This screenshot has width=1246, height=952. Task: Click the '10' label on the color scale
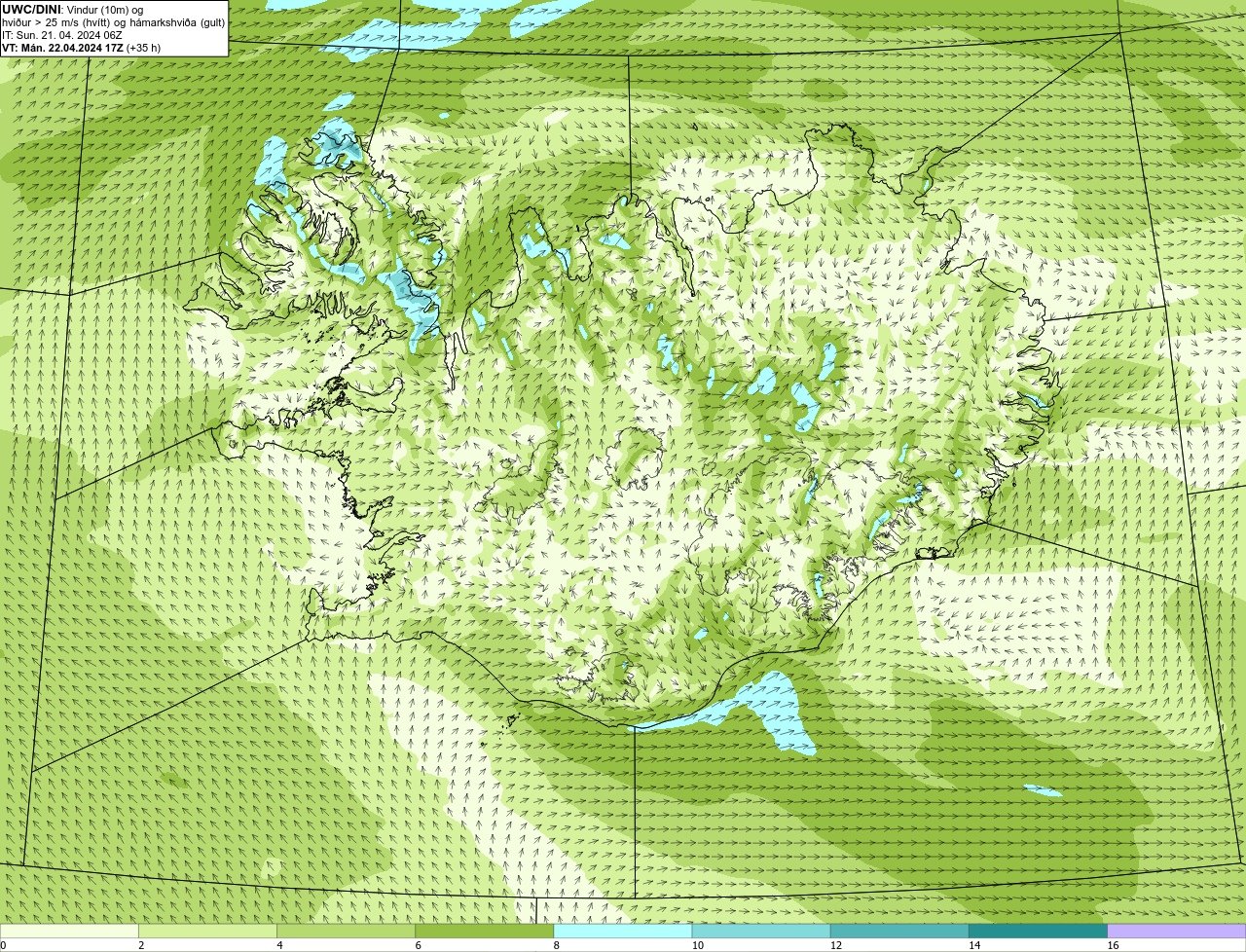coord(697,945)
